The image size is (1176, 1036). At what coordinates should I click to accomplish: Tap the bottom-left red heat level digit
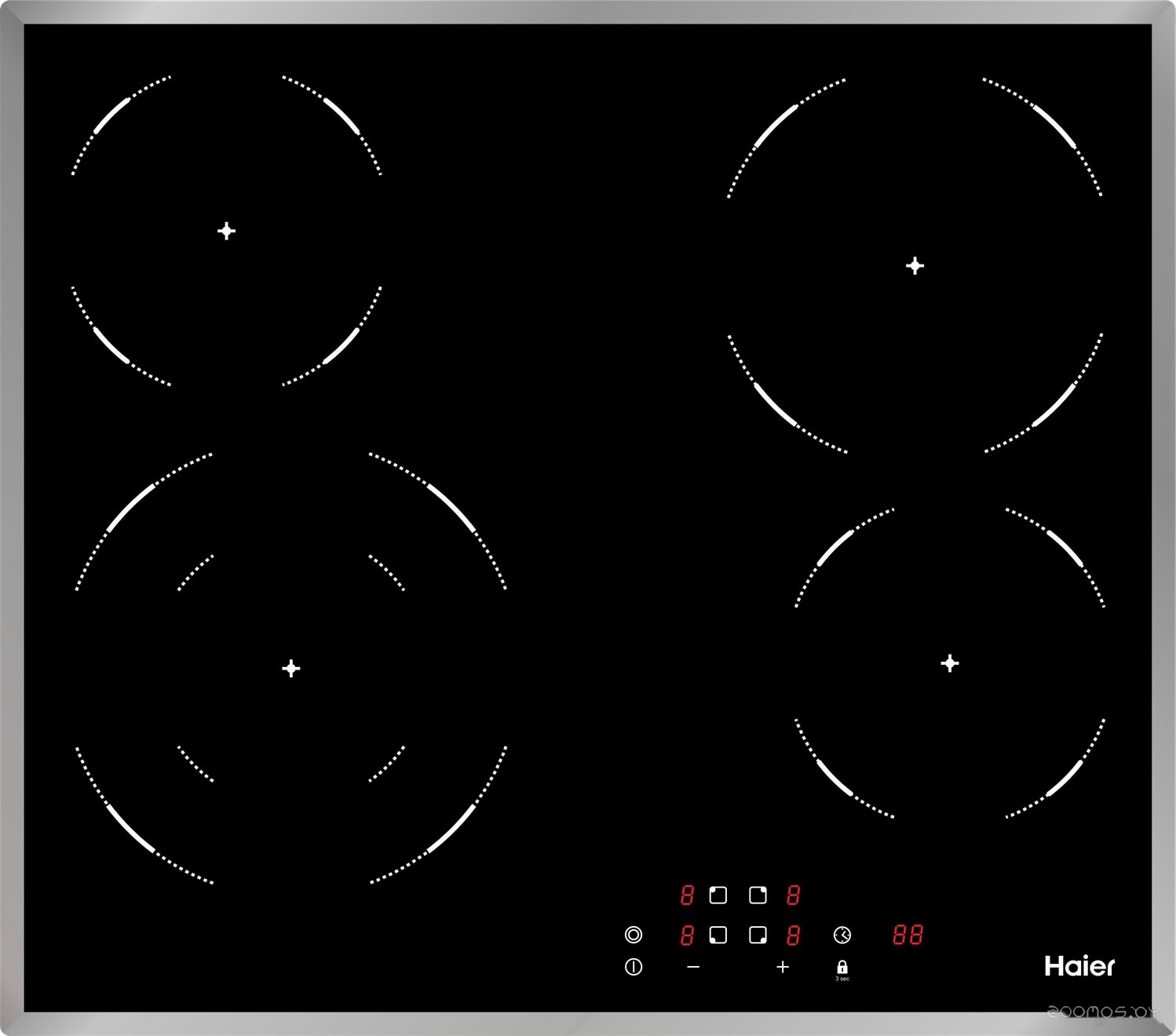[x=687, y=936]
